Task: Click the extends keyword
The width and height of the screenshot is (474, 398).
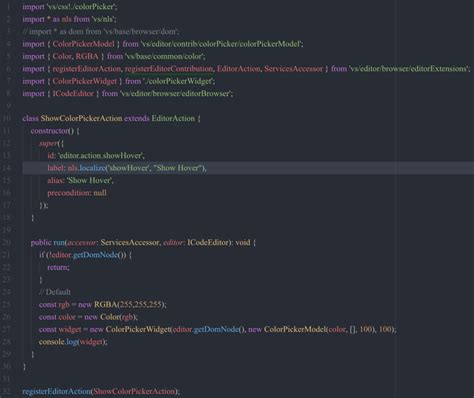Action: 137,118
